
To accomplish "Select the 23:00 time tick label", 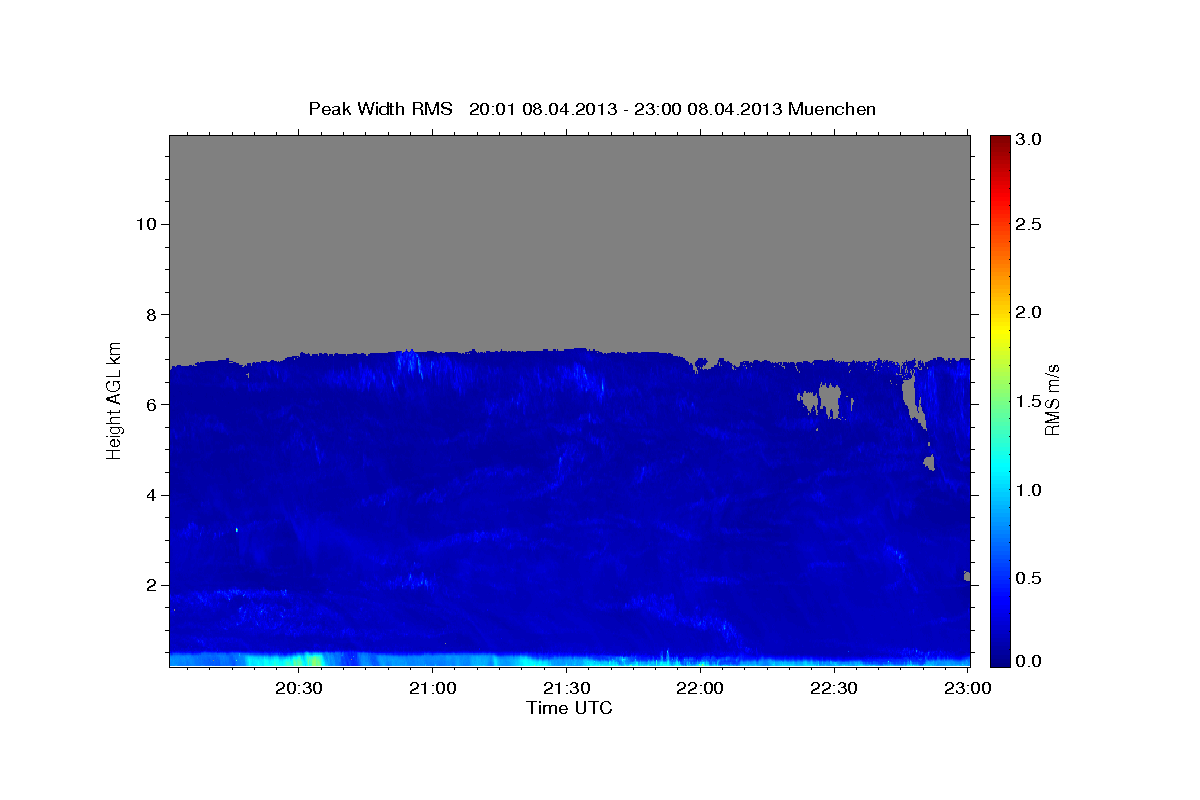I will [x=967, y=688].
